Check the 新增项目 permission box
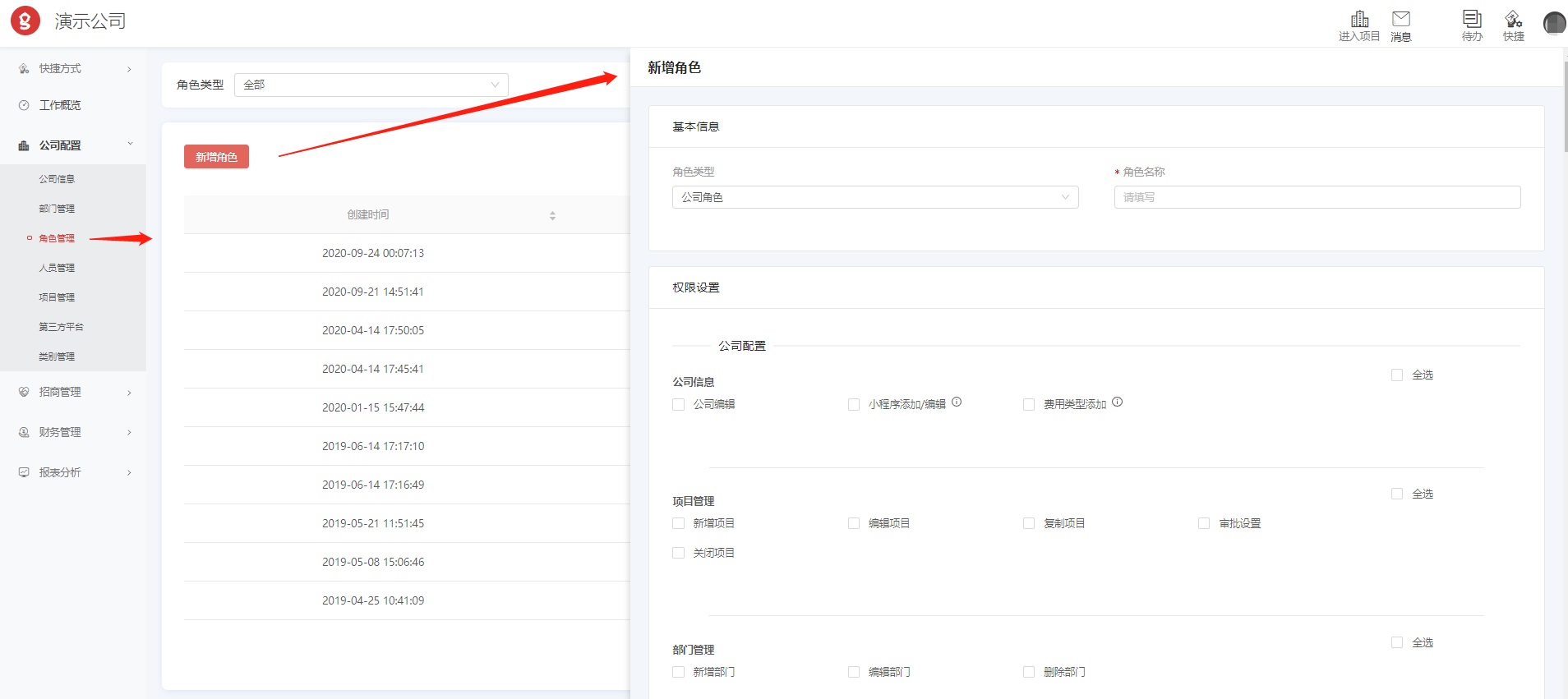1568x699 pixels. click(679, 524)
